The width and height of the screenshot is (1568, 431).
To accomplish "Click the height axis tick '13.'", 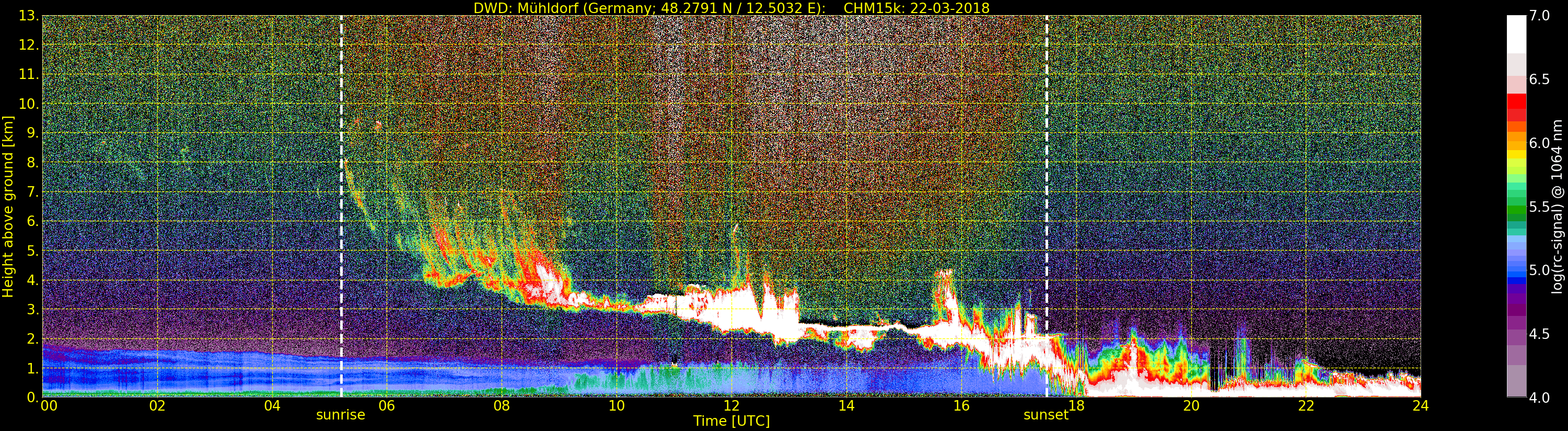I will coord(29,16).
